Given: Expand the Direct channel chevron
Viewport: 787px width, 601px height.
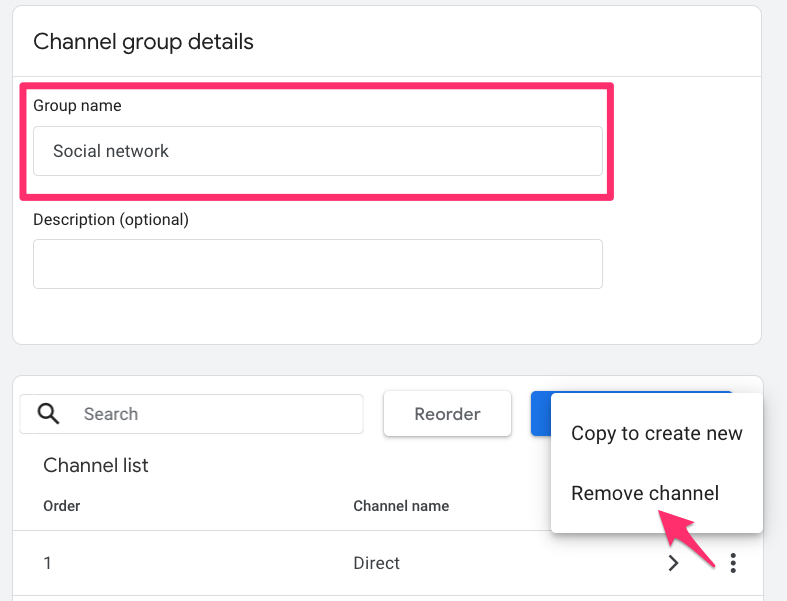Looking at the screenshot, I should point(673,563).
